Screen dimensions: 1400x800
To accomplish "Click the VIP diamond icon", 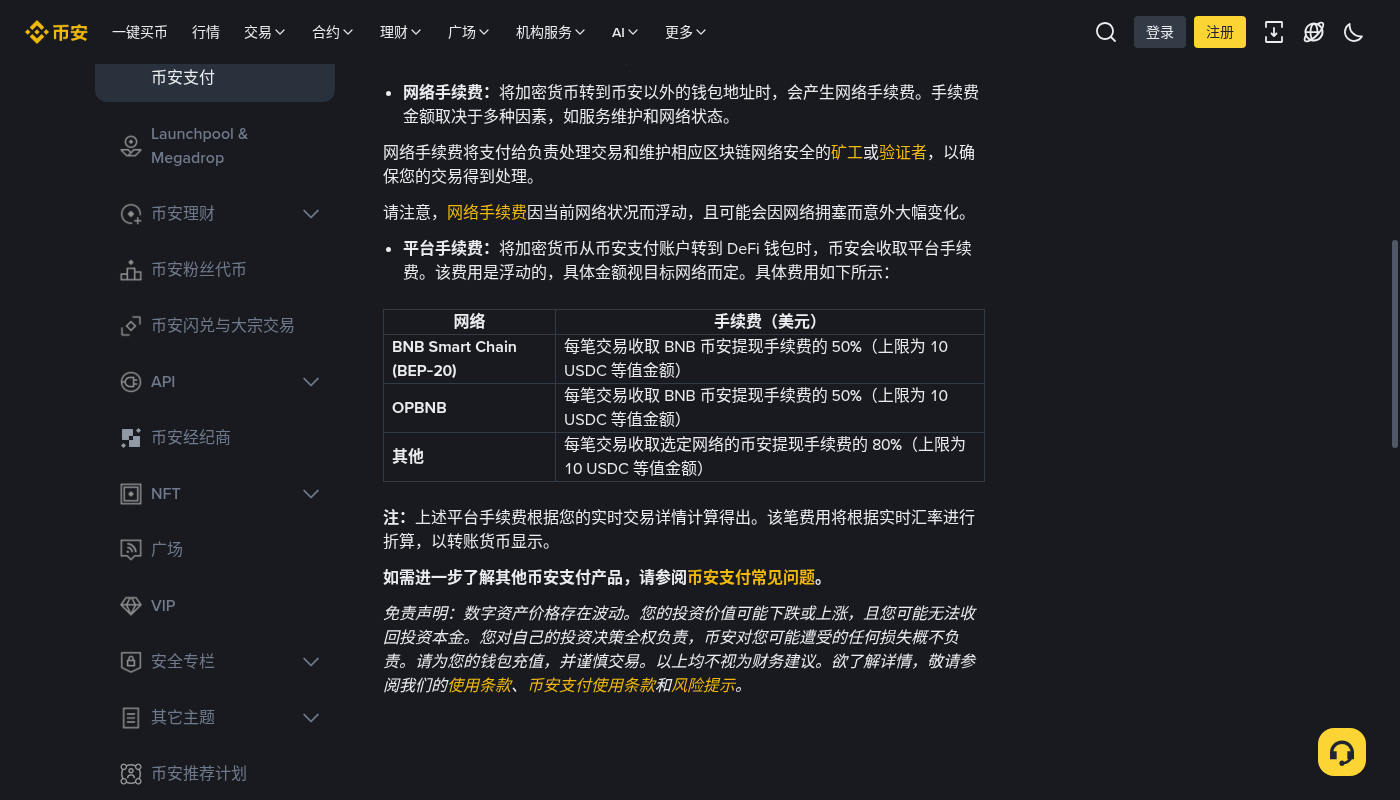I will pyautogui.click(x=131, y=606).
